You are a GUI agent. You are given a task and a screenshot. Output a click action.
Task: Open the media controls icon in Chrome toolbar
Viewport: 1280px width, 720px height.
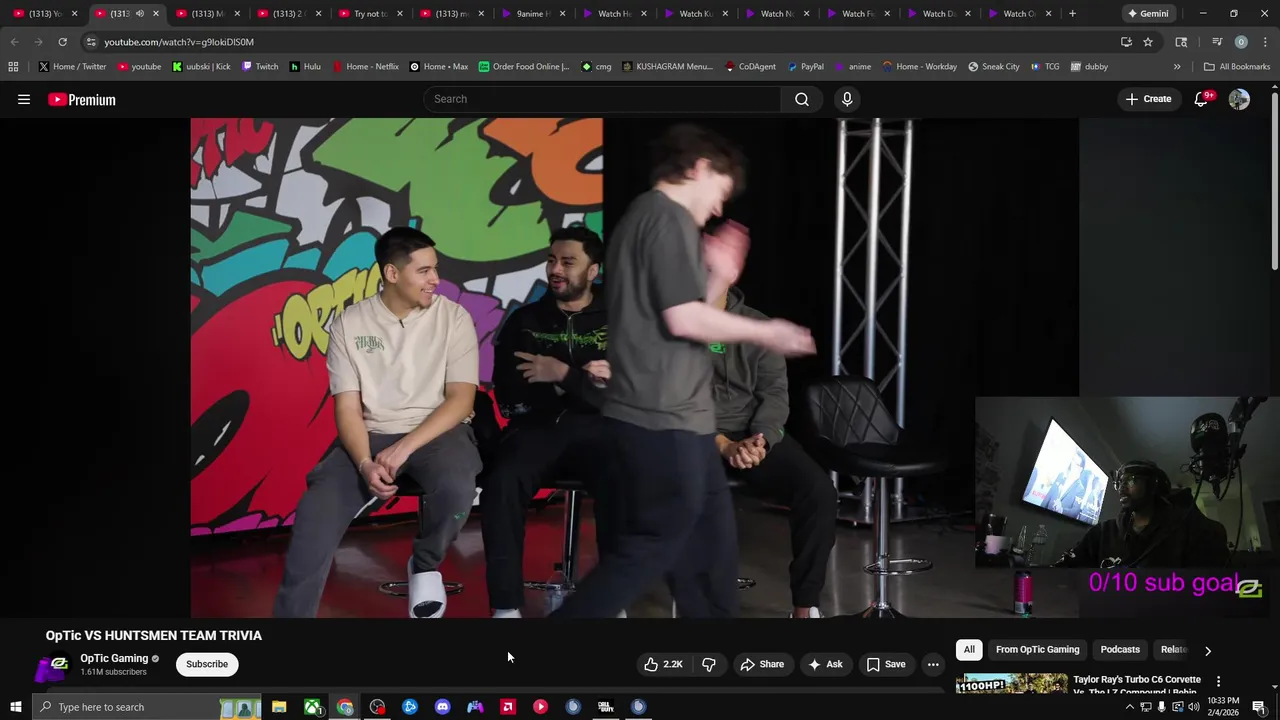point(1217,42)
